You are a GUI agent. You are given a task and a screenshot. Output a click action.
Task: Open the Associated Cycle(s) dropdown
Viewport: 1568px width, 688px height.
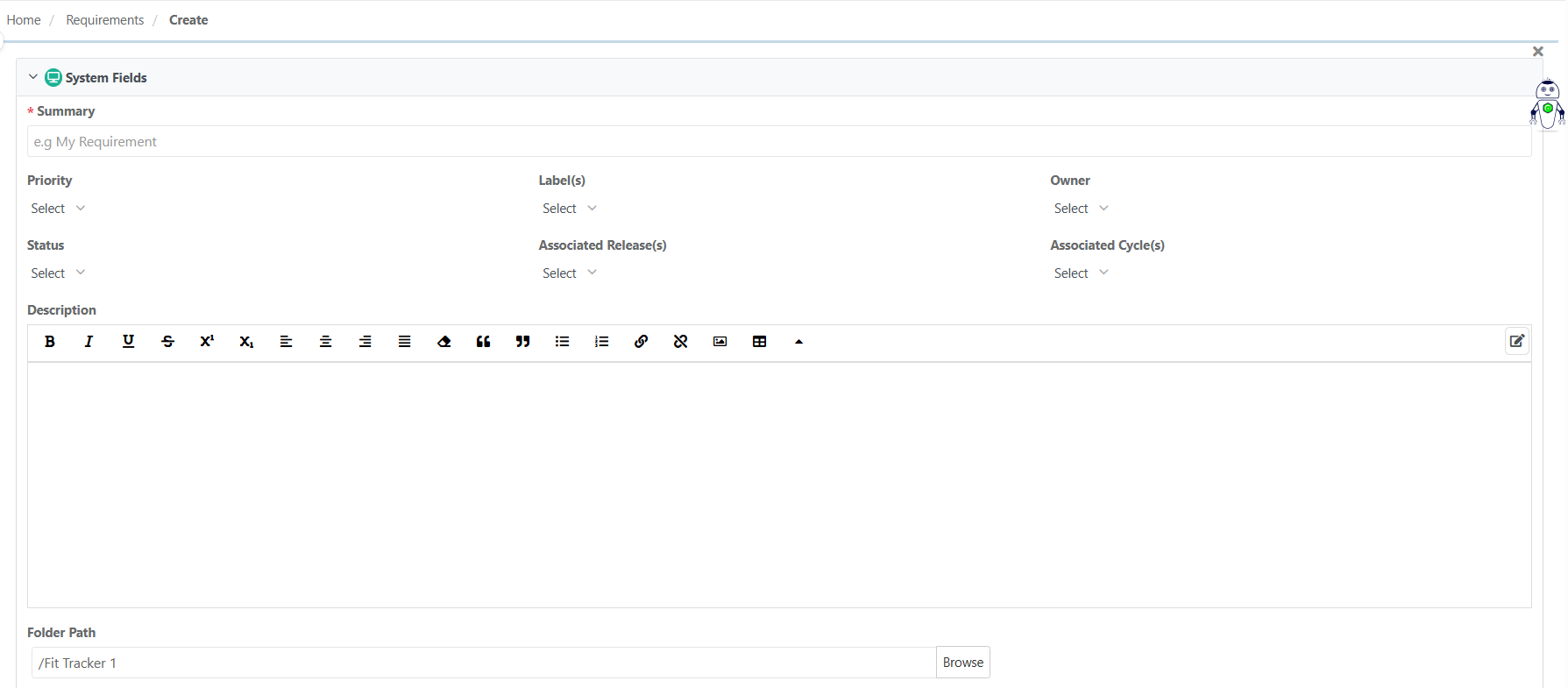1082,273
